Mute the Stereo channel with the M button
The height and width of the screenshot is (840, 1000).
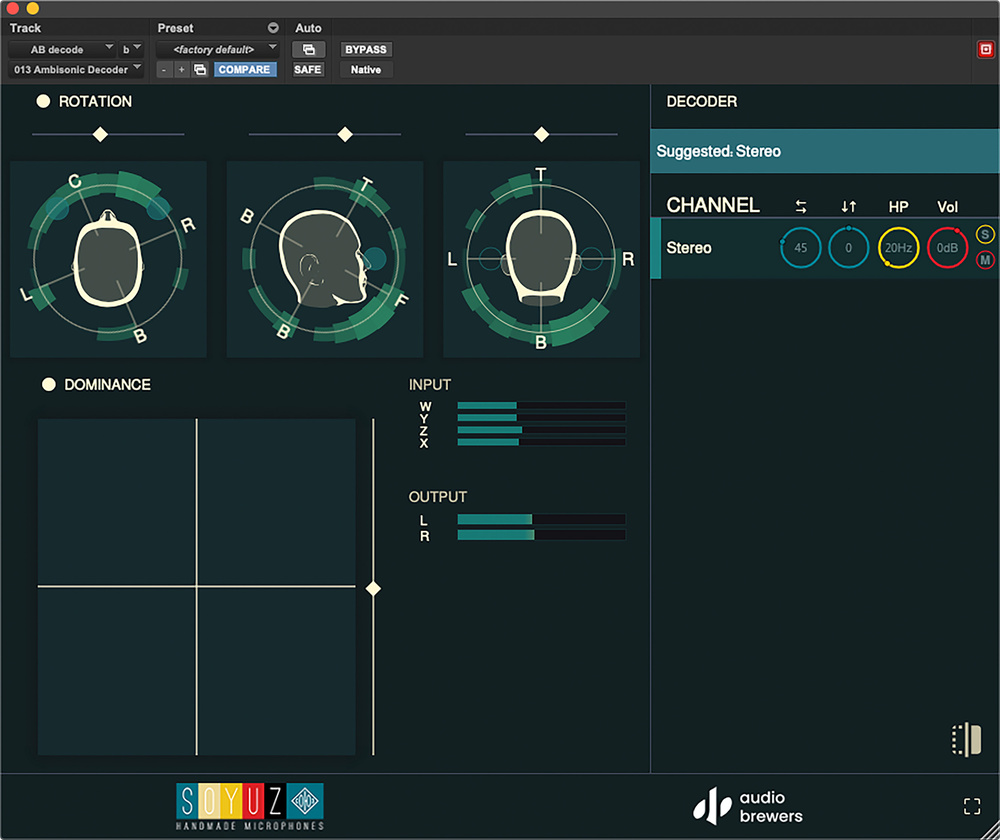pos(985,261)
